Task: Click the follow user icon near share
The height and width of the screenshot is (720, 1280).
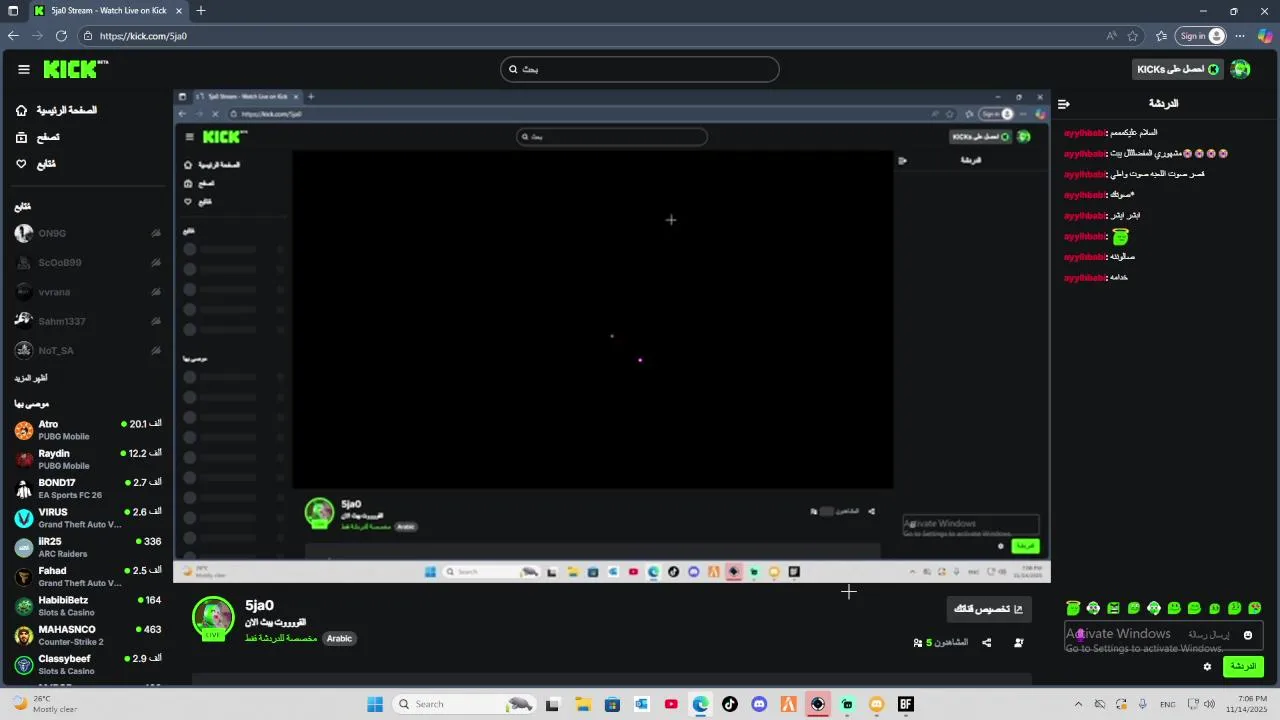Action: click(x=1018, y=643)
